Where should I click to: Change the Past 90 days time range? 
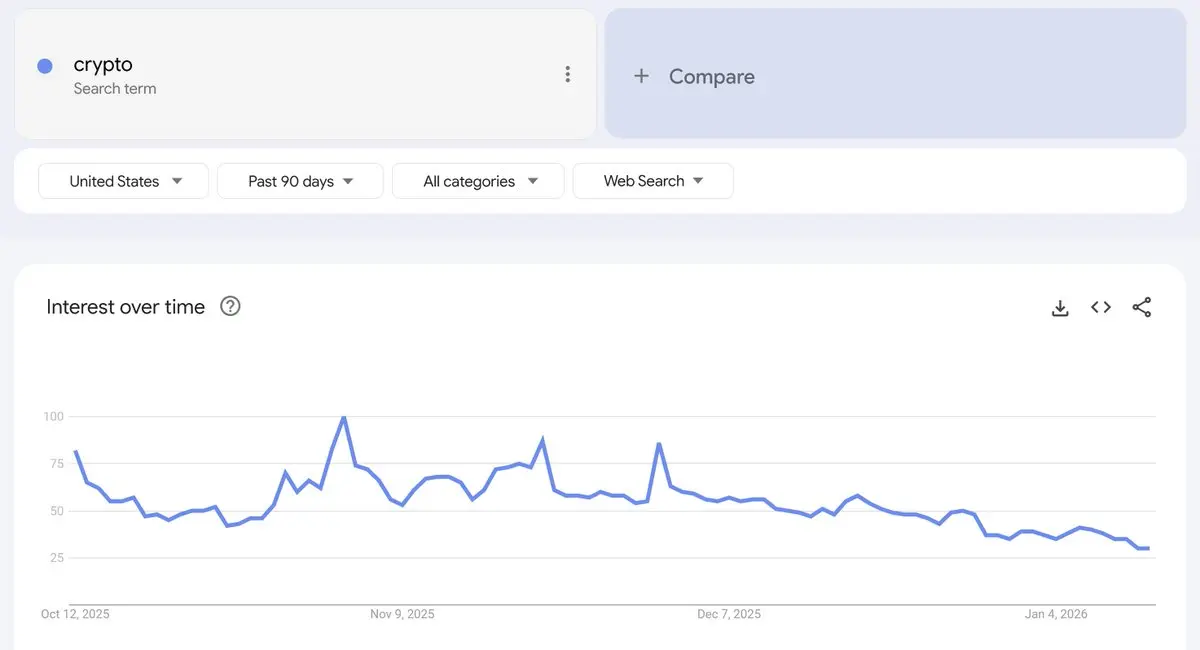point(300,181)
